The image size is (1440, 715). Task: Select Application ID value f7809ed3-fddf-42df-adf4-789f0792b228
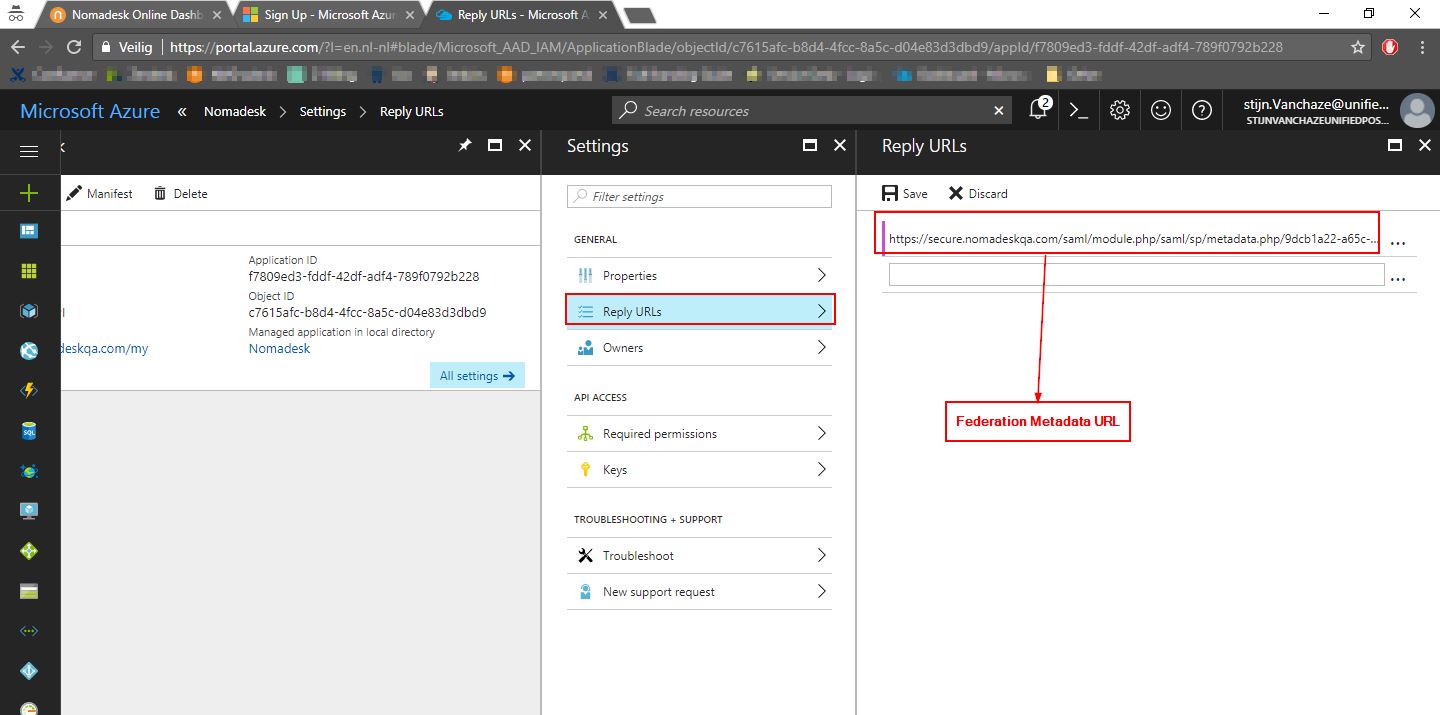coord(364,276)
